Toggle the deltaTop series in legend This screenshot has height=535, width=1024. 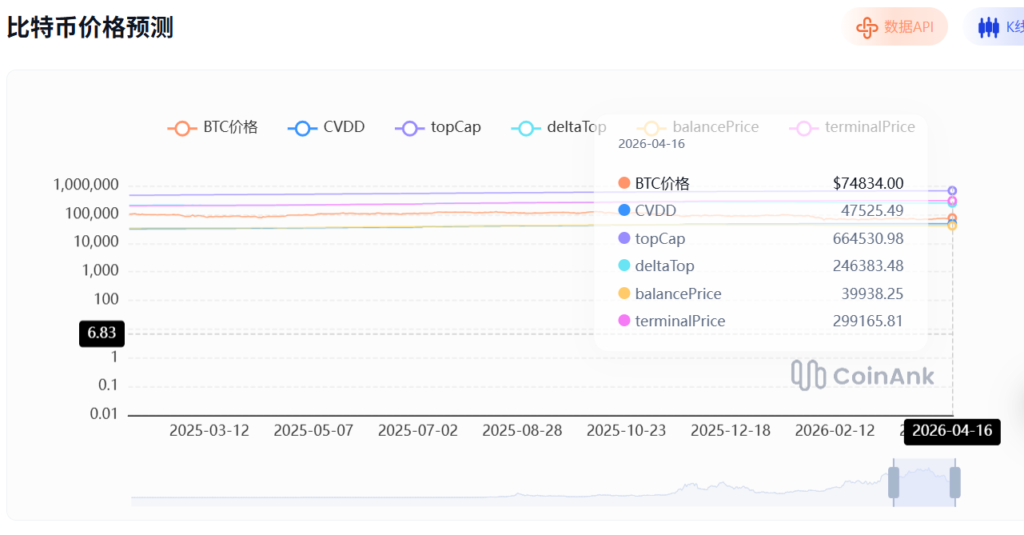(559, 128)
